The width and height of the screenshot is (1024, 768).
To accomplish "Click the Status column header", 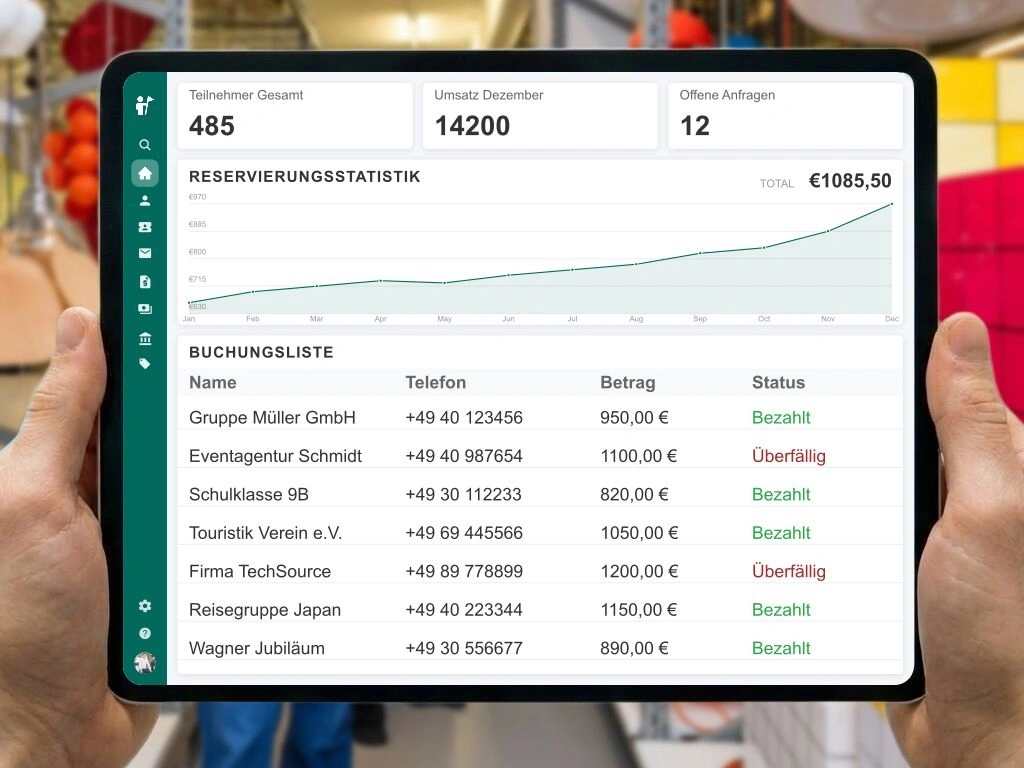I will coord(778,382).
